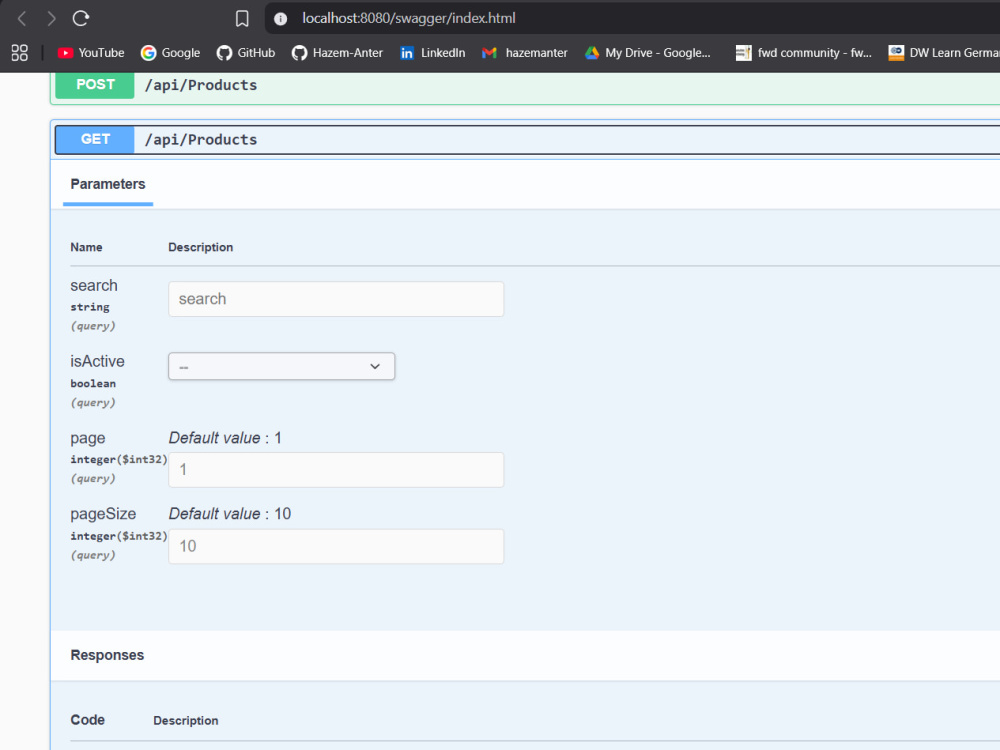
Task: Click the 'pageSize' parameter name label
Action: (103, 514)
